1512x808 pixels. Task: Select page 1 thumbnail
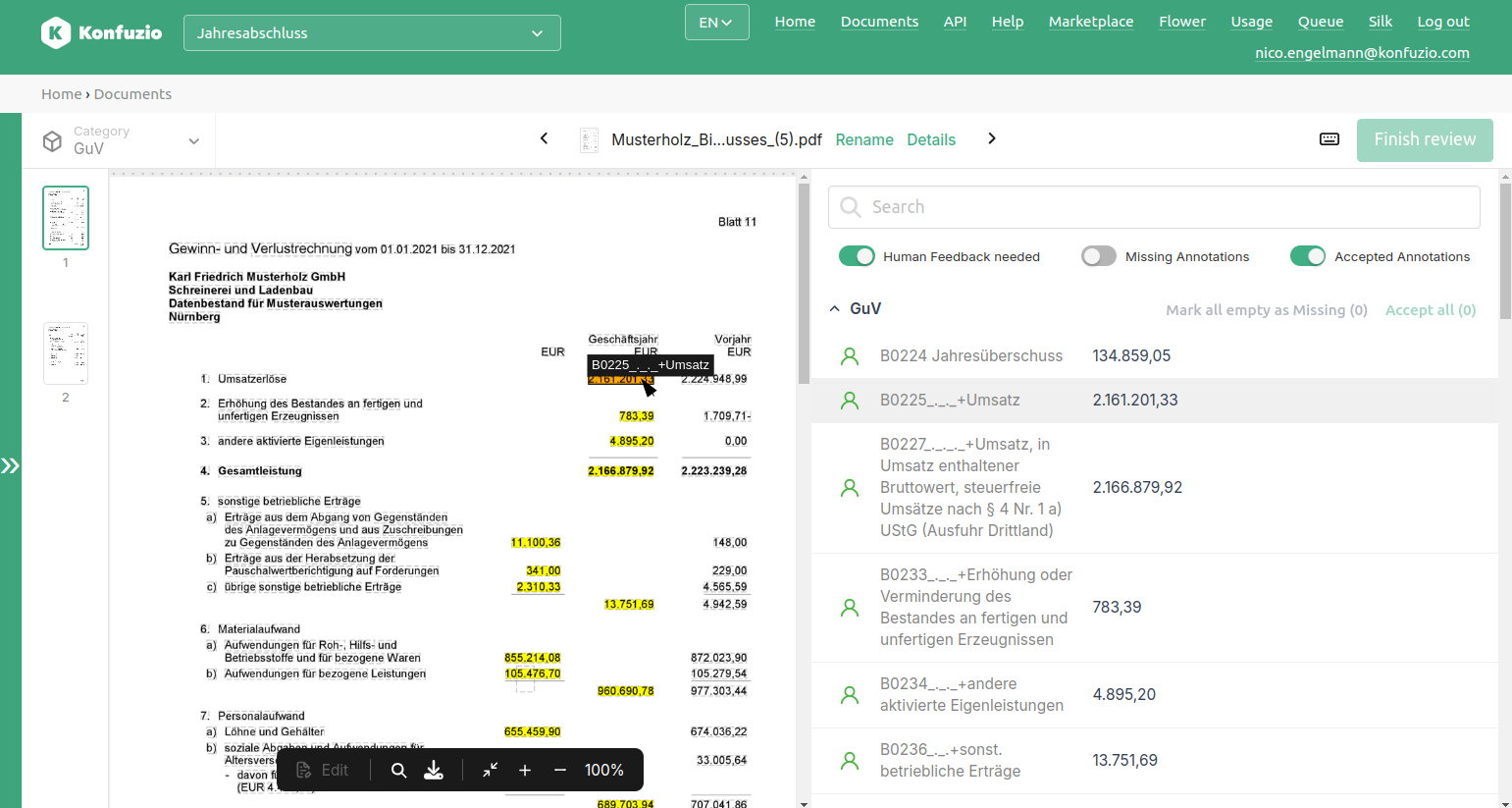pos(66,218)
